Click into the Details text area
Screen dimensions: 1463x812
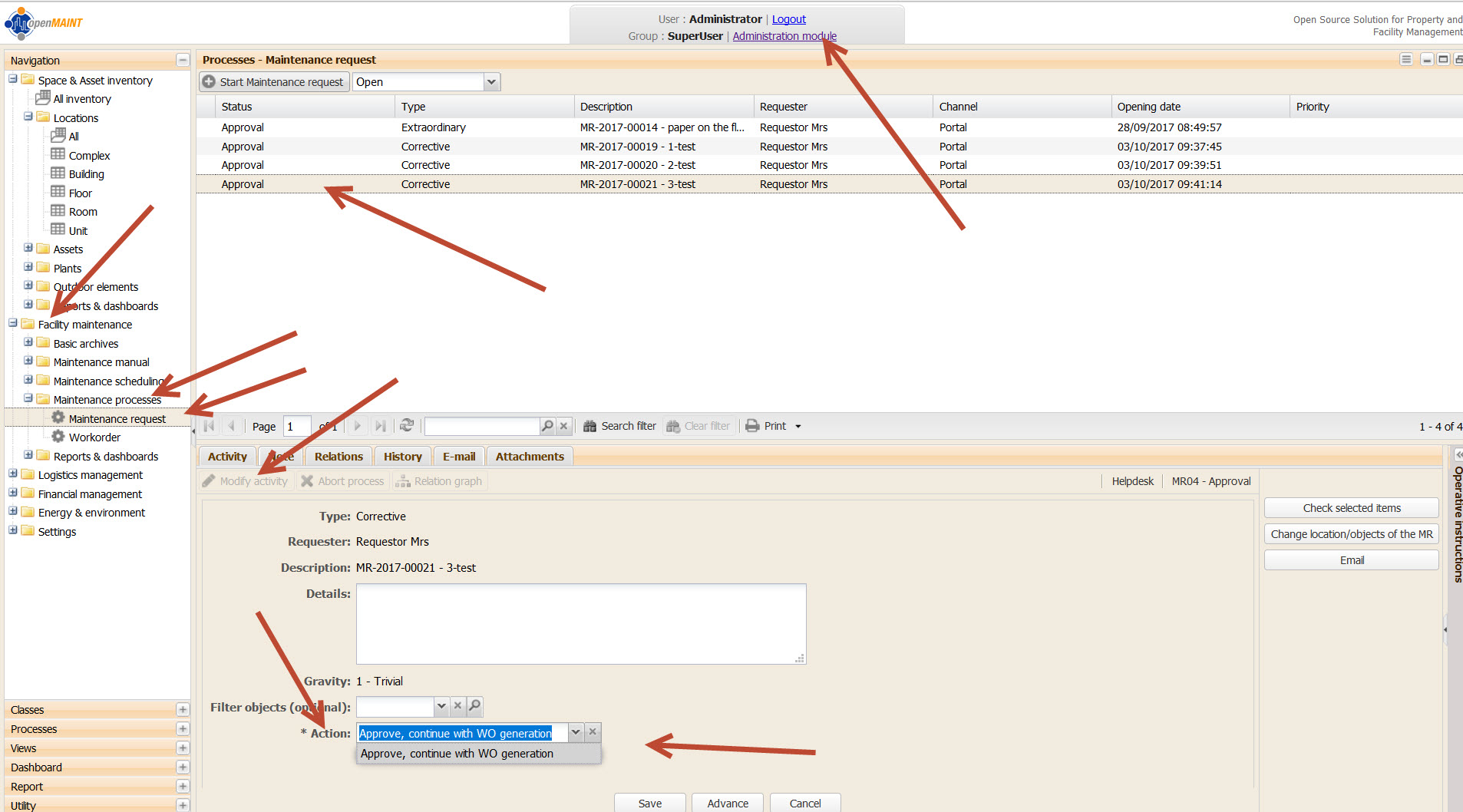pos(580,623)
